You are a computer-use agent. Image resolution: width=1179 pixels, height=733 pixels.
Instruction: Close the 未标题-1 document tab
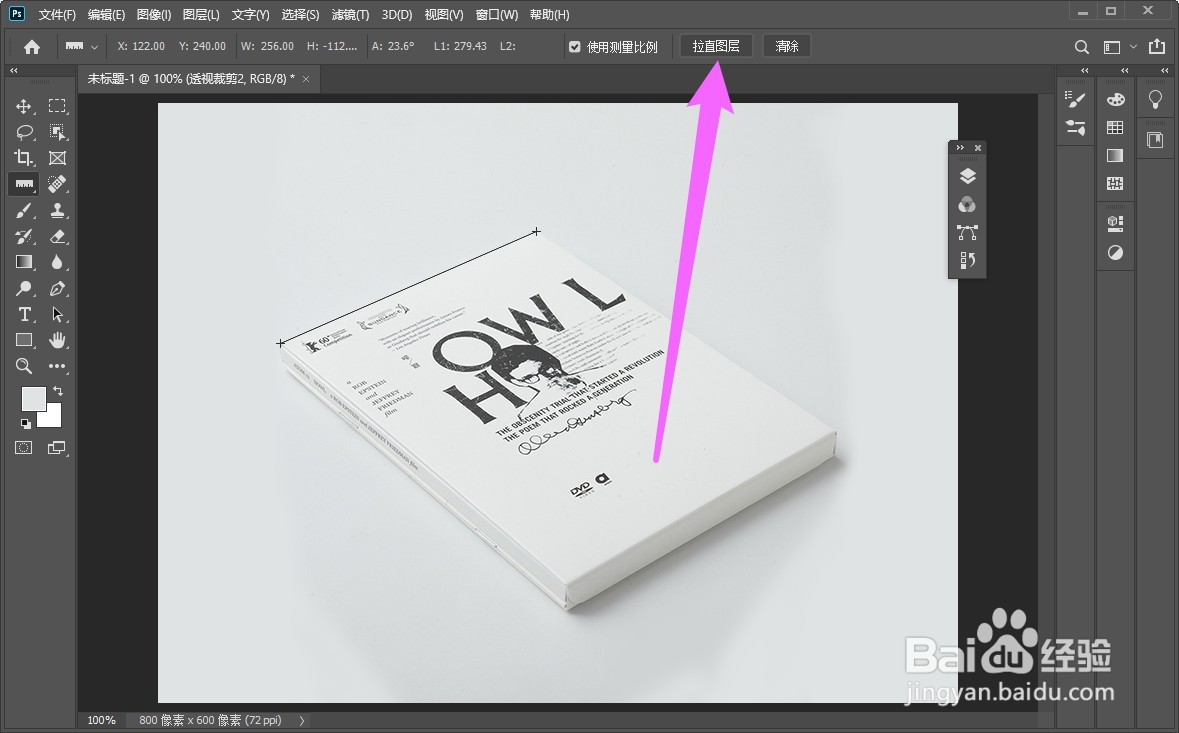pos(306,79)
